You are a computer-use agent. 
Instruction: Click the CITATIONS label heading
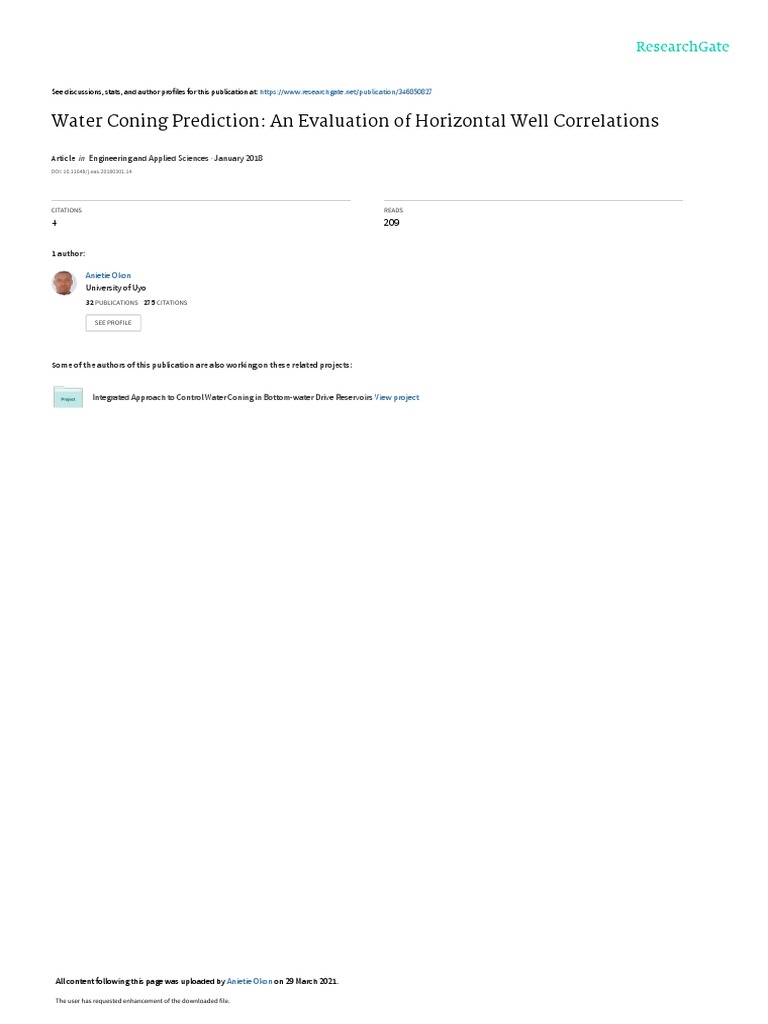67,210
